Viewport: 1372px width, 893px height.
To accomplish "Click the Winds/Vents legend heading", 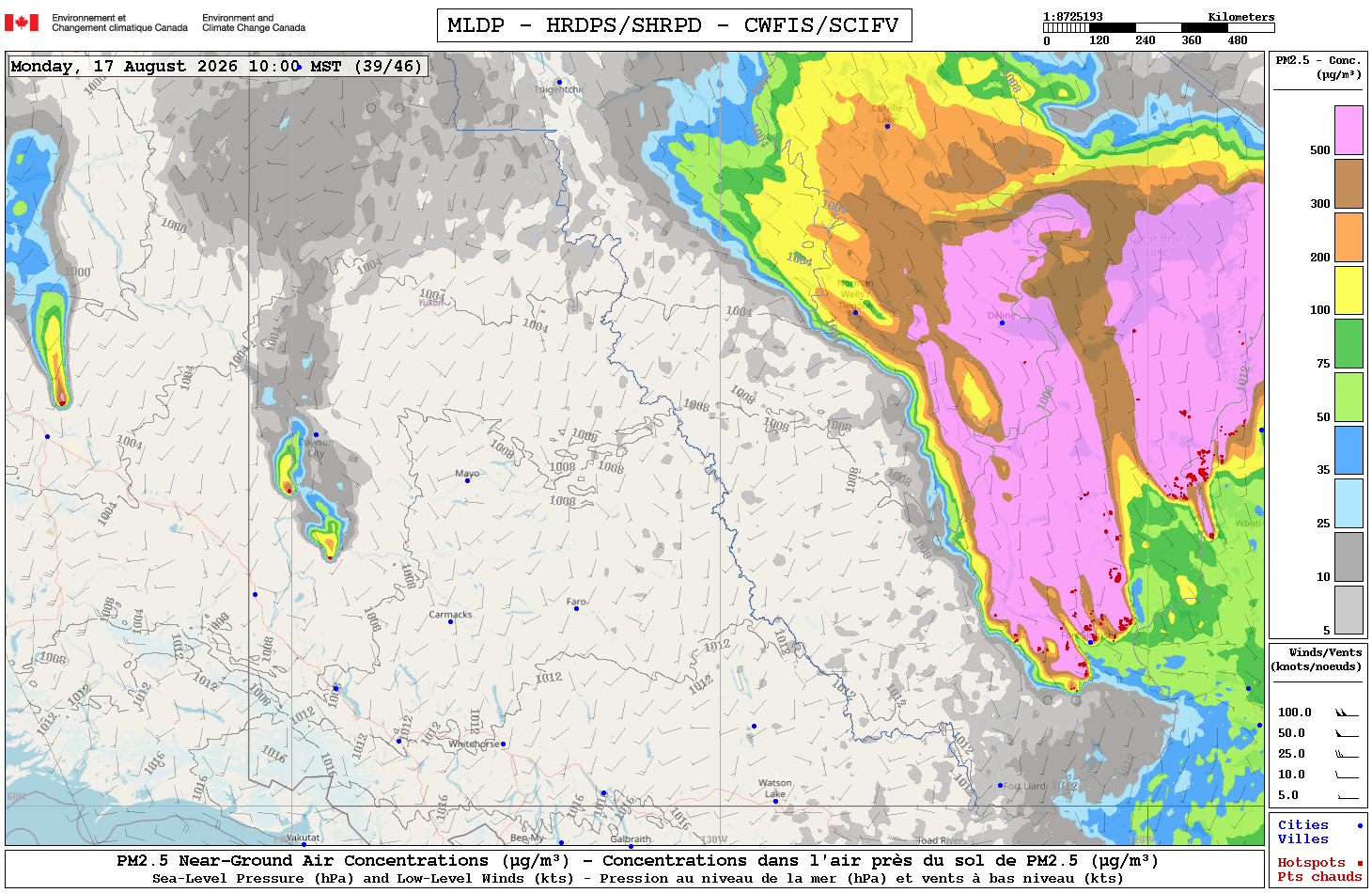I will [x=1317, y=659].
